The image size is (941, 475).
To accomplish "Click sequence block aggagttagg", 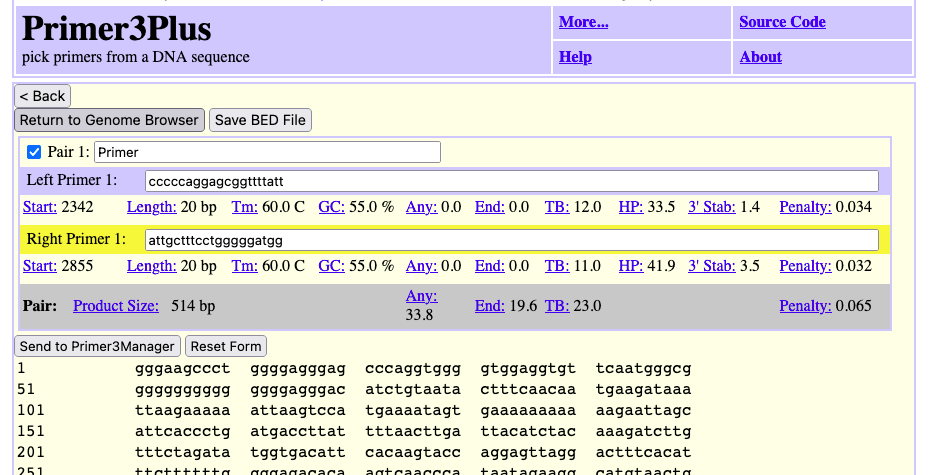I will coord(528,453).
